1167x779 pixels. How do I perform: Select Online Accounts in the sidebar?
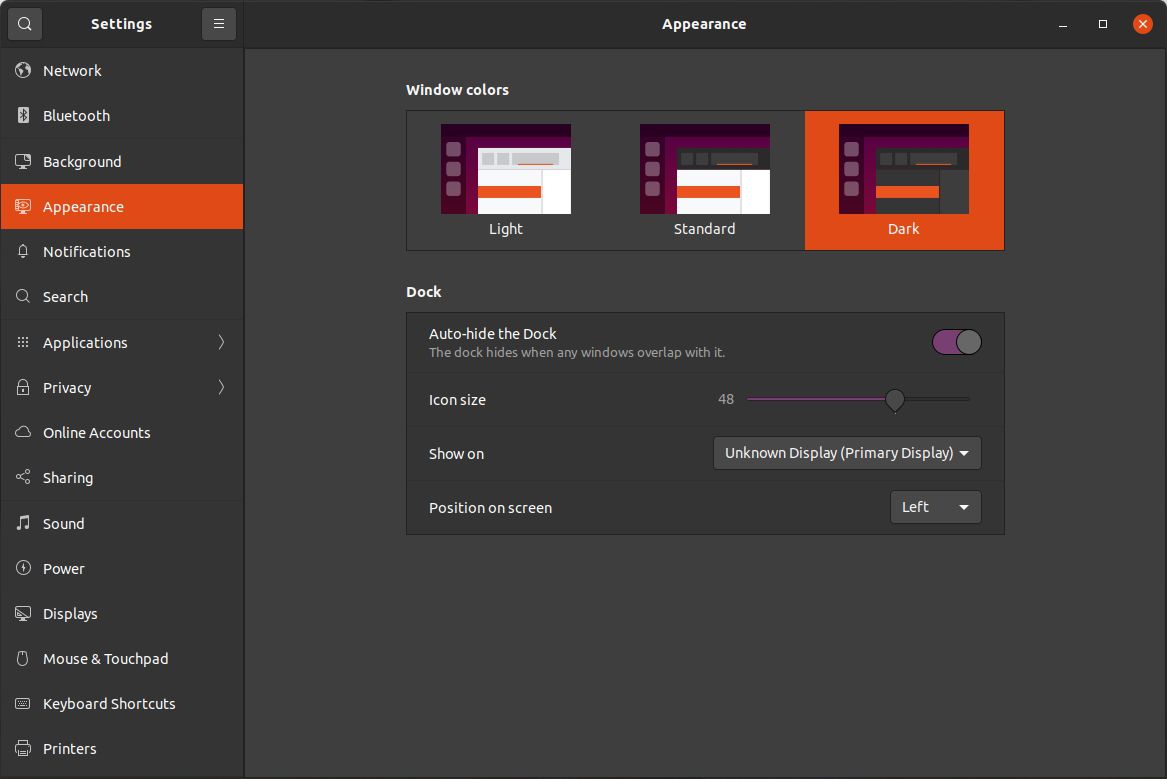97,432
